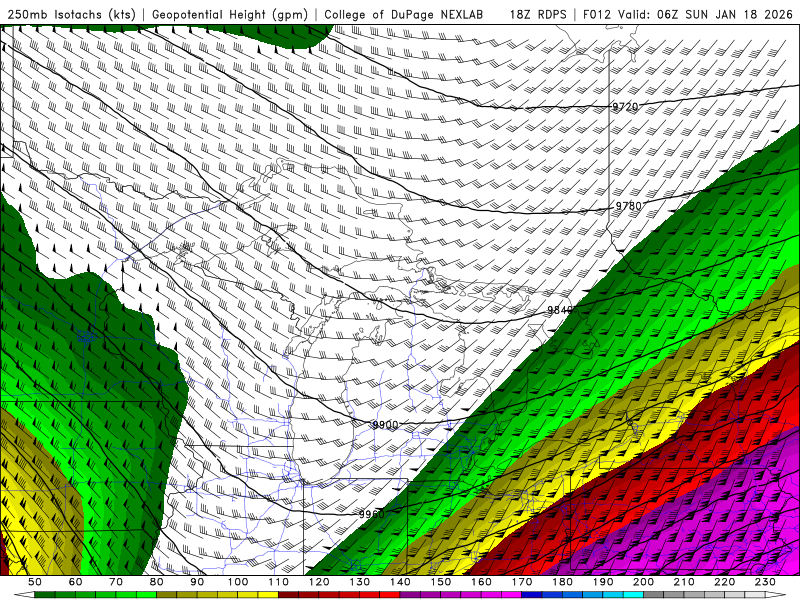Click the 80 value on the color scale
This screenshot has height=600, width=800.
click(157, 582)
